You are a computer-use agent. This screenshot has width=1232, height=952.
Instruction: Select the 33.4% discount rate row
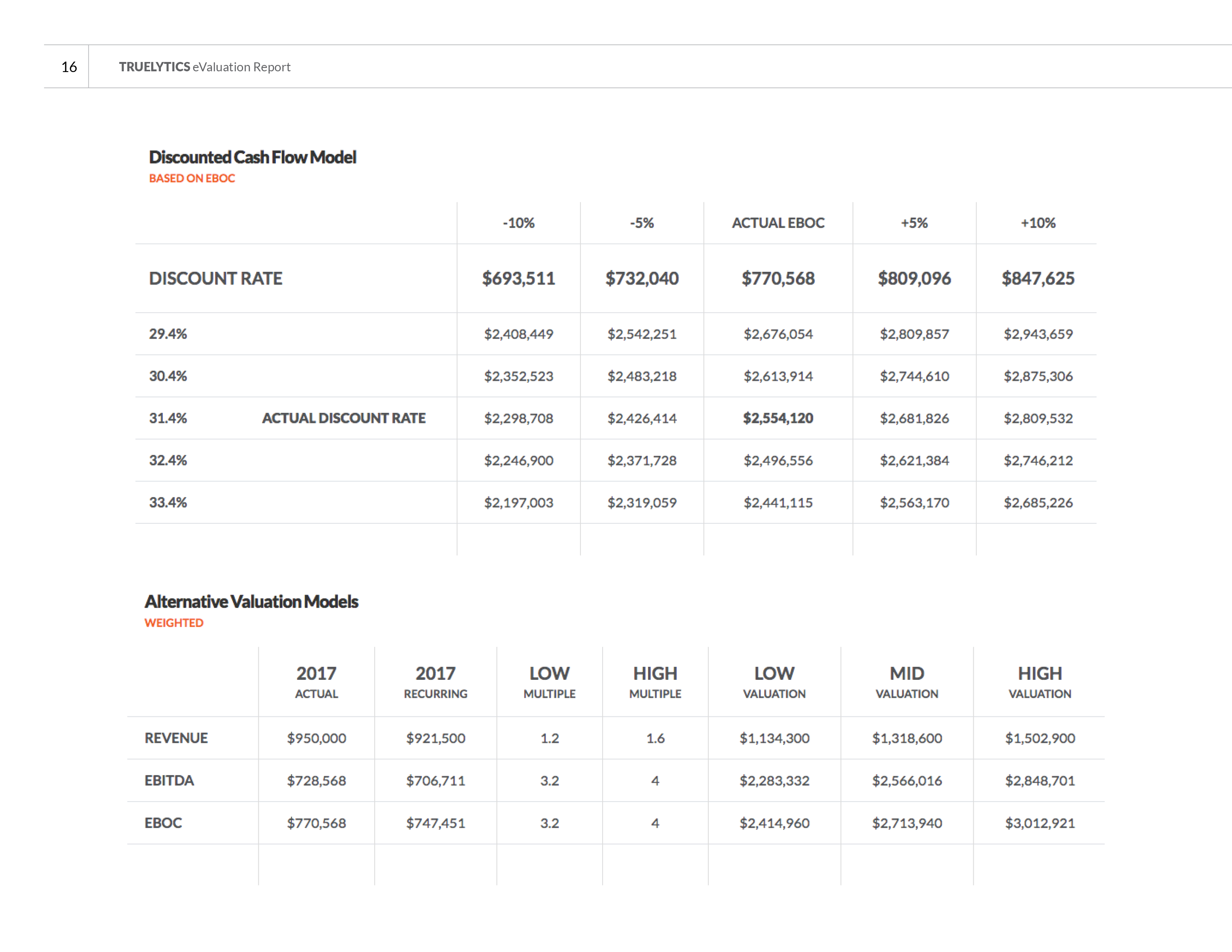click(x=616, y=503)
